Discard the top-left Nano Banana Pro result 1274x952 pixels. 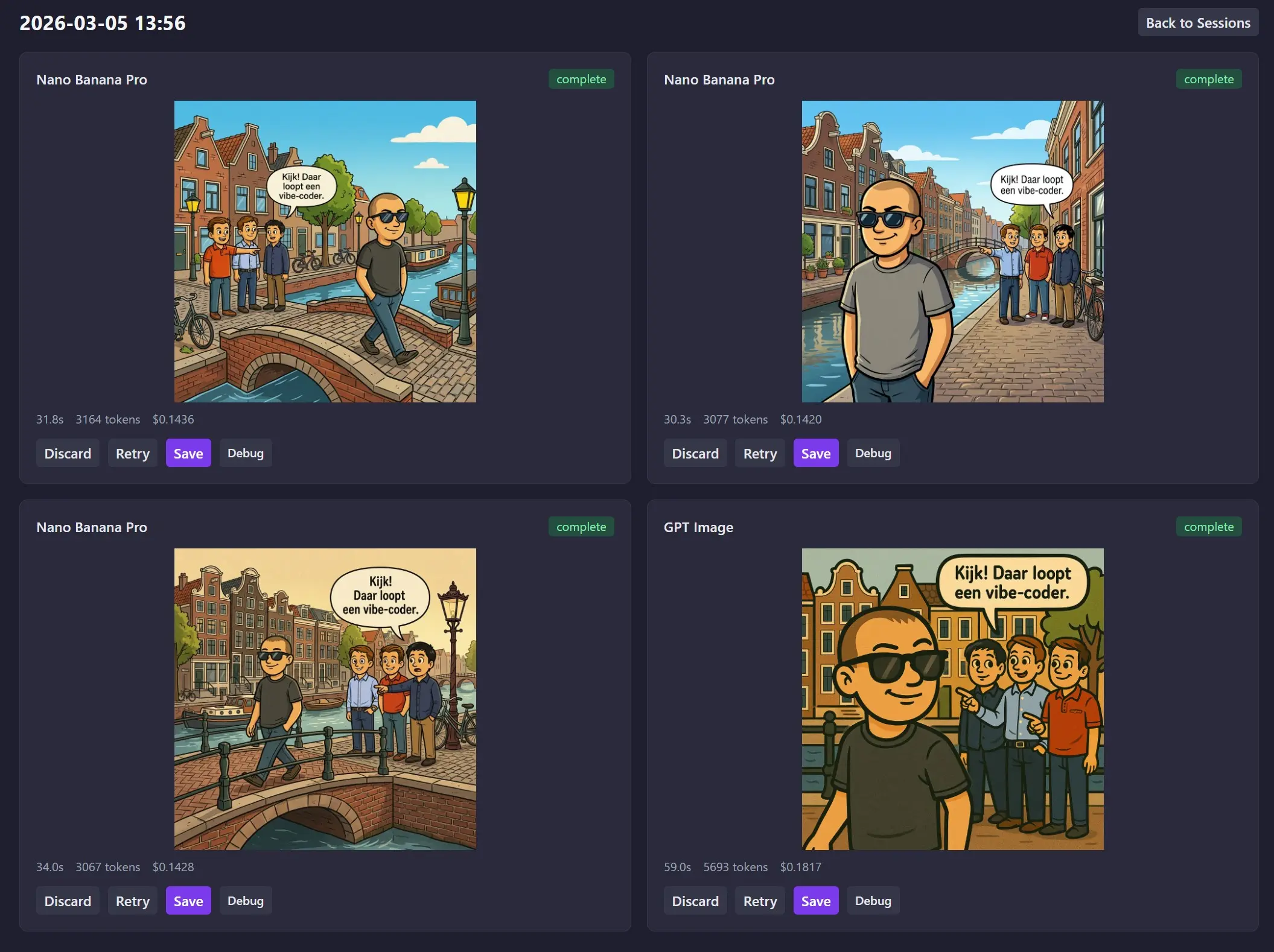pos(68,453)
